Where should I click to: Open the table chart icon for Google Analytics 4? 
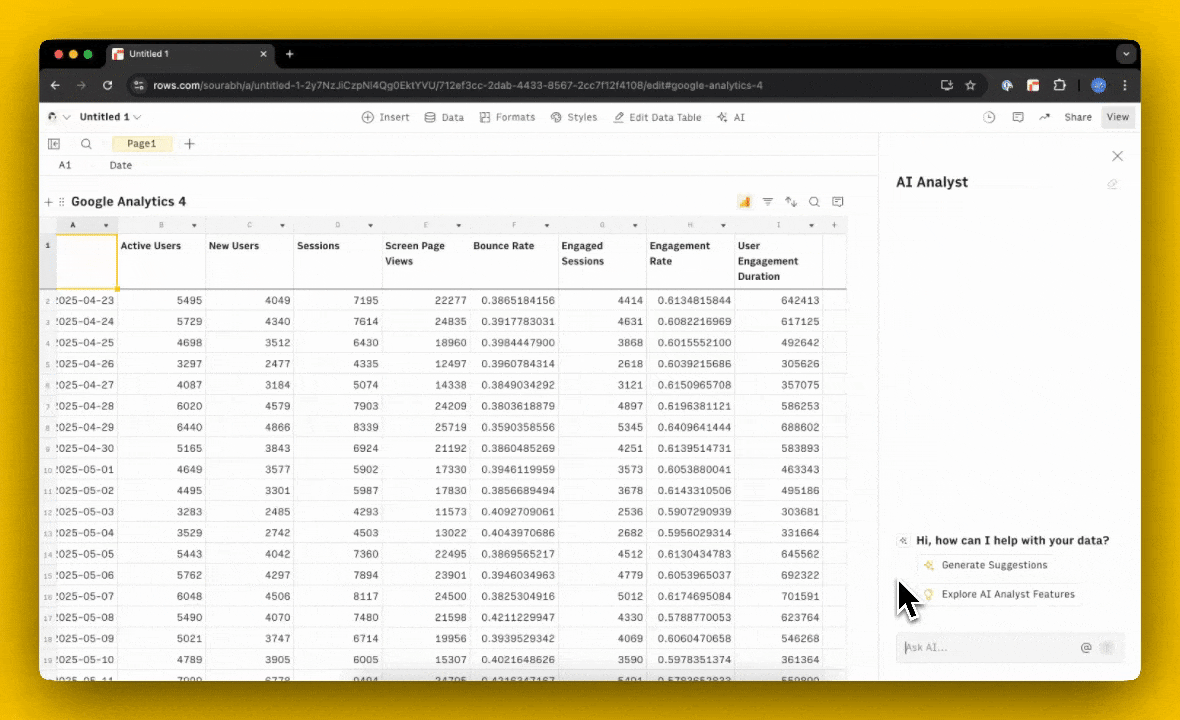(x=744, y=202)
